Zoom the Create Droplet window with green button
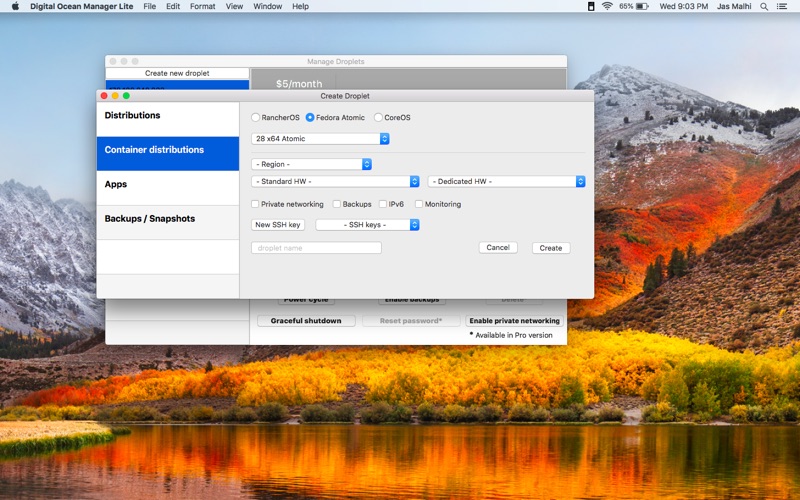The height and width of the screenshot is (500, 800). [x=127, y=96]
